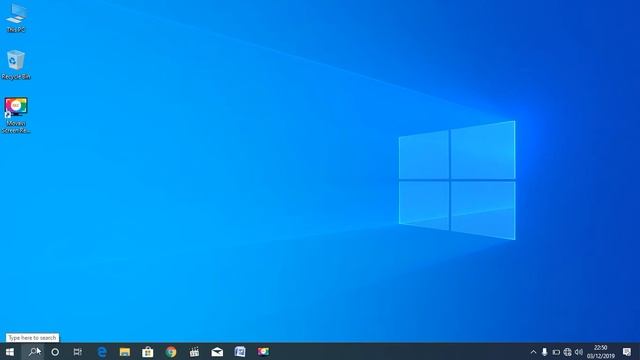Select the This PC desktop icon

click(16, 18)
